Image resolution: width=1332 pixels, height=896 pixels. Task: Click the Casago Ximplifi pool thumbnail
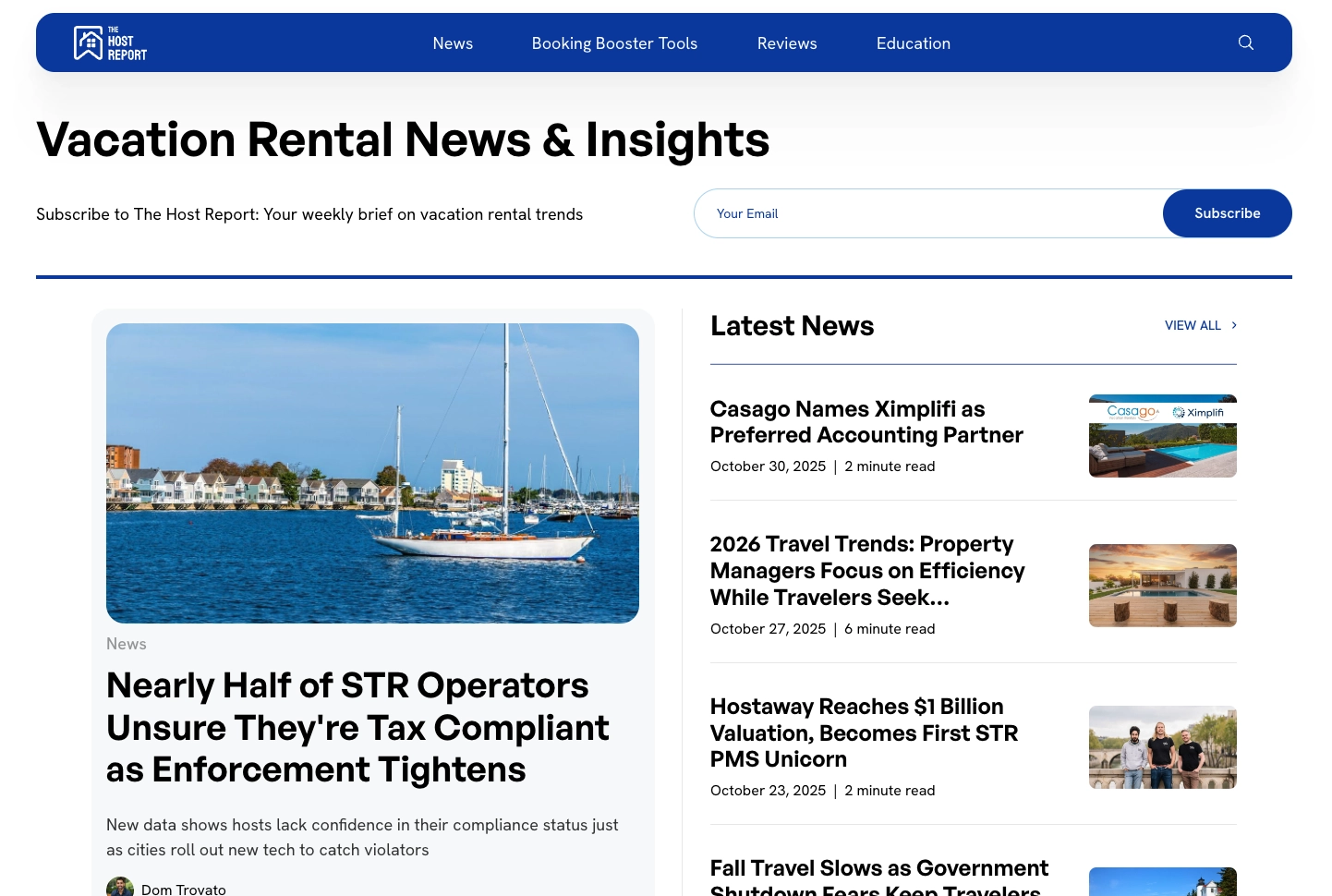click(1162, 435)
